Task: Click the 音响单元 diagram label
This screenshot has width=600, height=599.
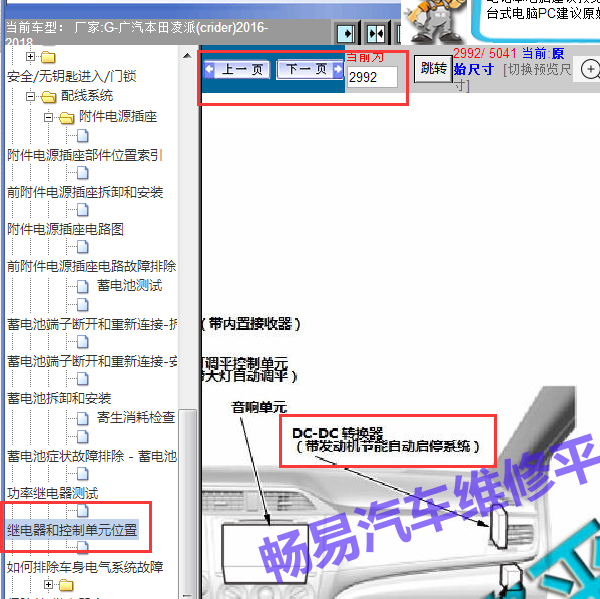Action: 259,407
